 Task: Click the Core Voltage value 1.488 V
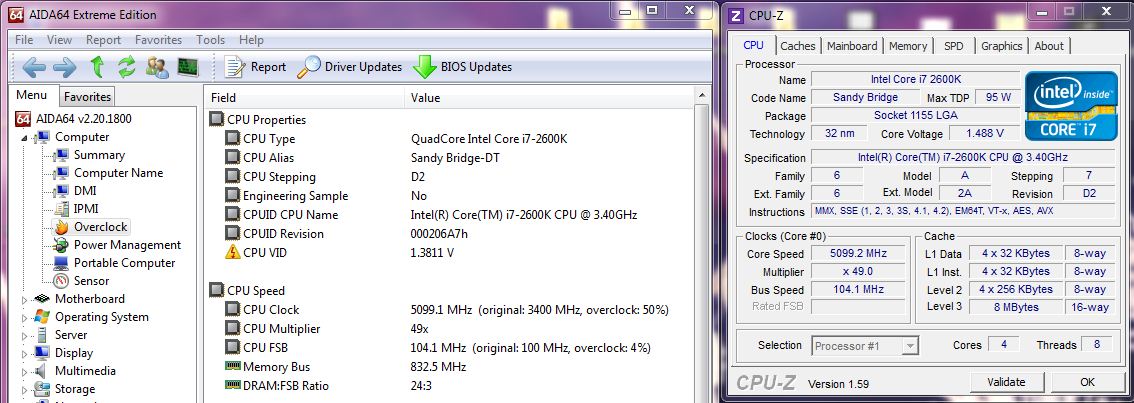pyautogui.click(x=984, y=133)
